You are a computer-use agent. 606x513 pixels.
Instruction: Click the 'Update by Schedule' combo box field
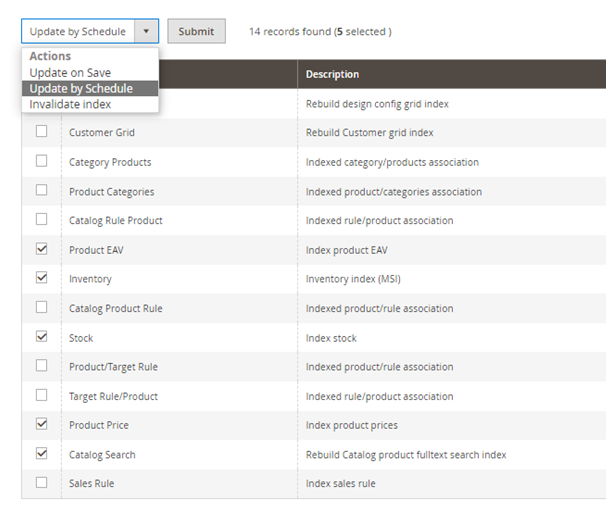pyautogui.click(x=77, y=31)
